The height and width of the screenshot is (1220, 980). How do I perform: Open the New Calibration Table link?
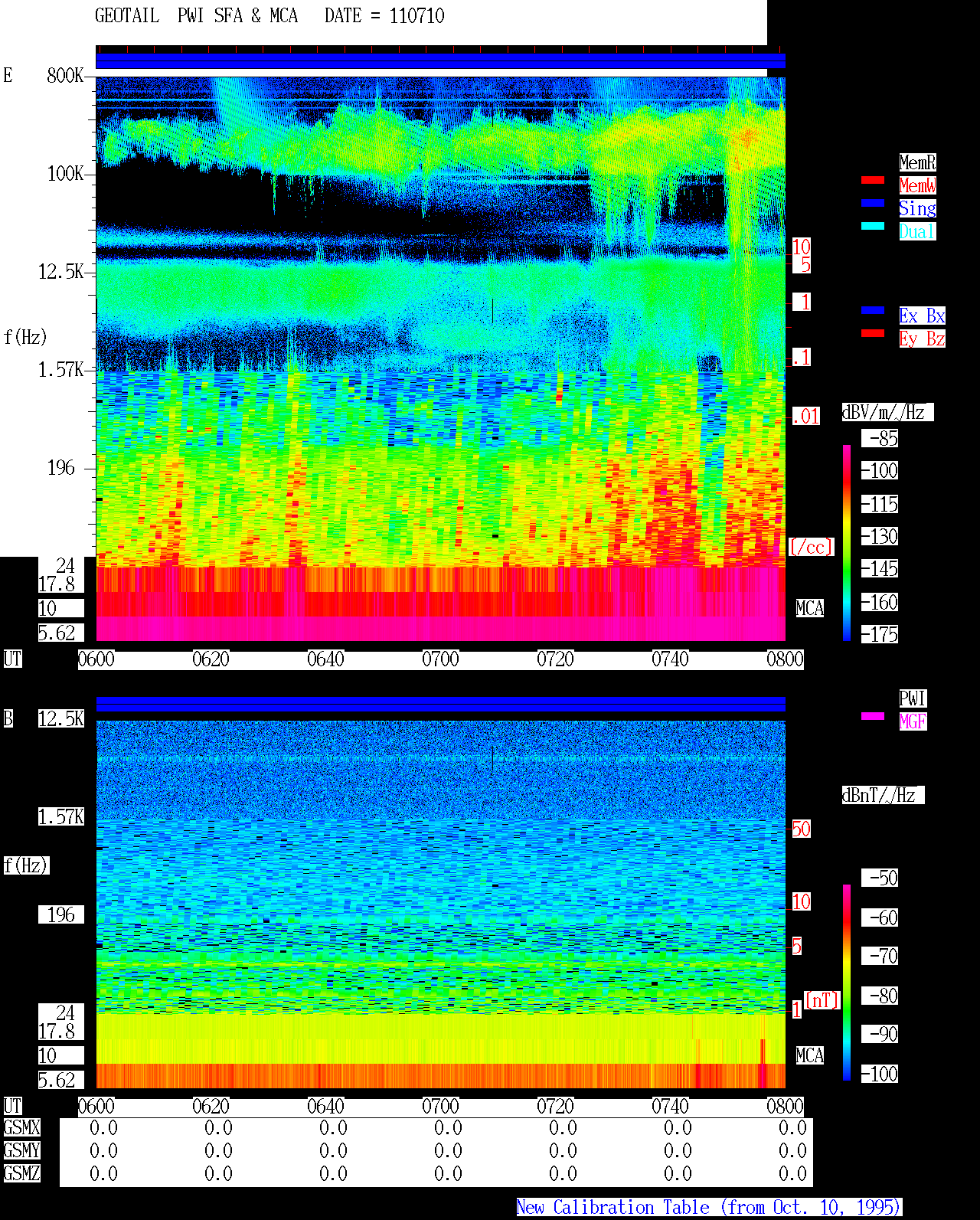(x=709, y=1207)
